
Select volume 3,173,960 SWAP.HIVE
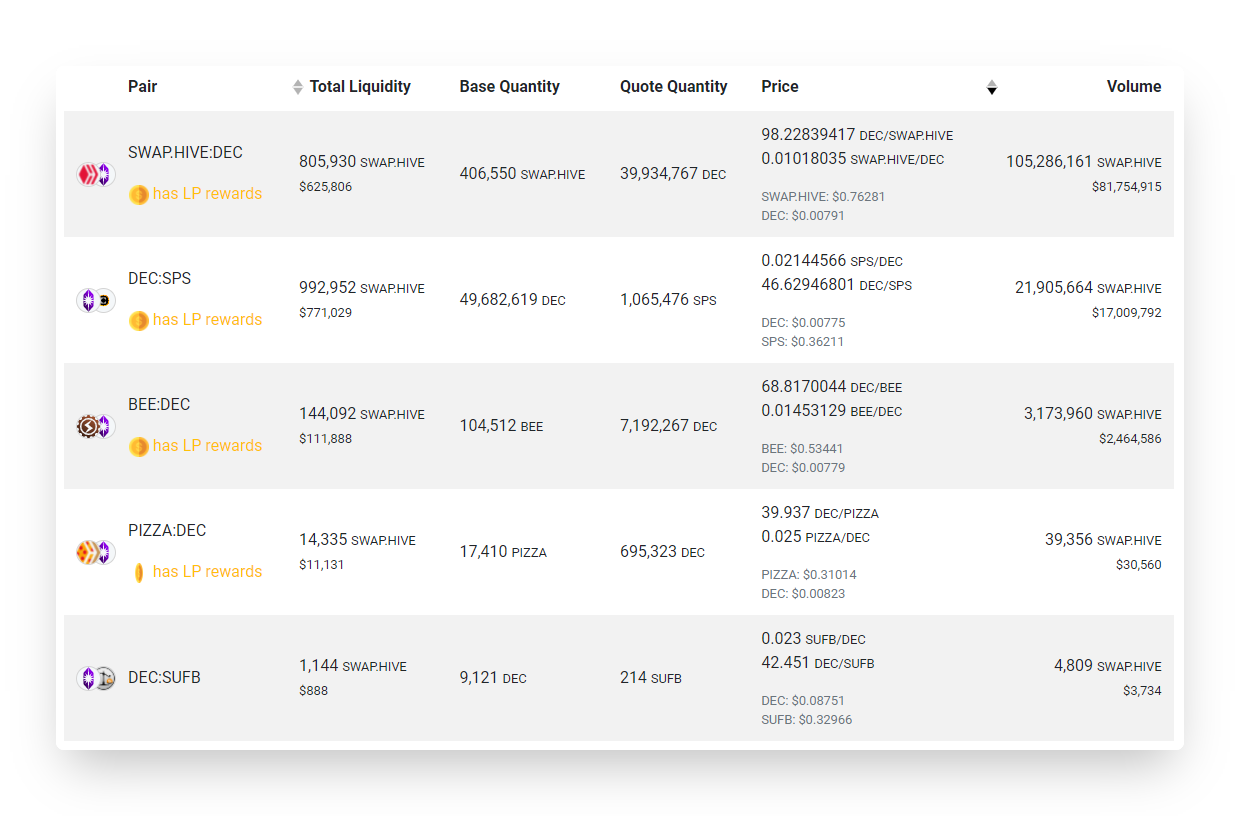[1093, 413]
